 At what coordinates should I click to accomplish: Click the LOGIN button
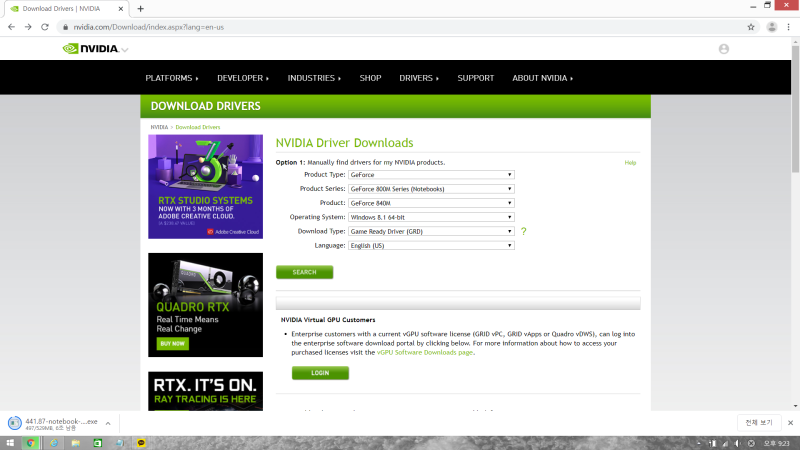[320, 373]
